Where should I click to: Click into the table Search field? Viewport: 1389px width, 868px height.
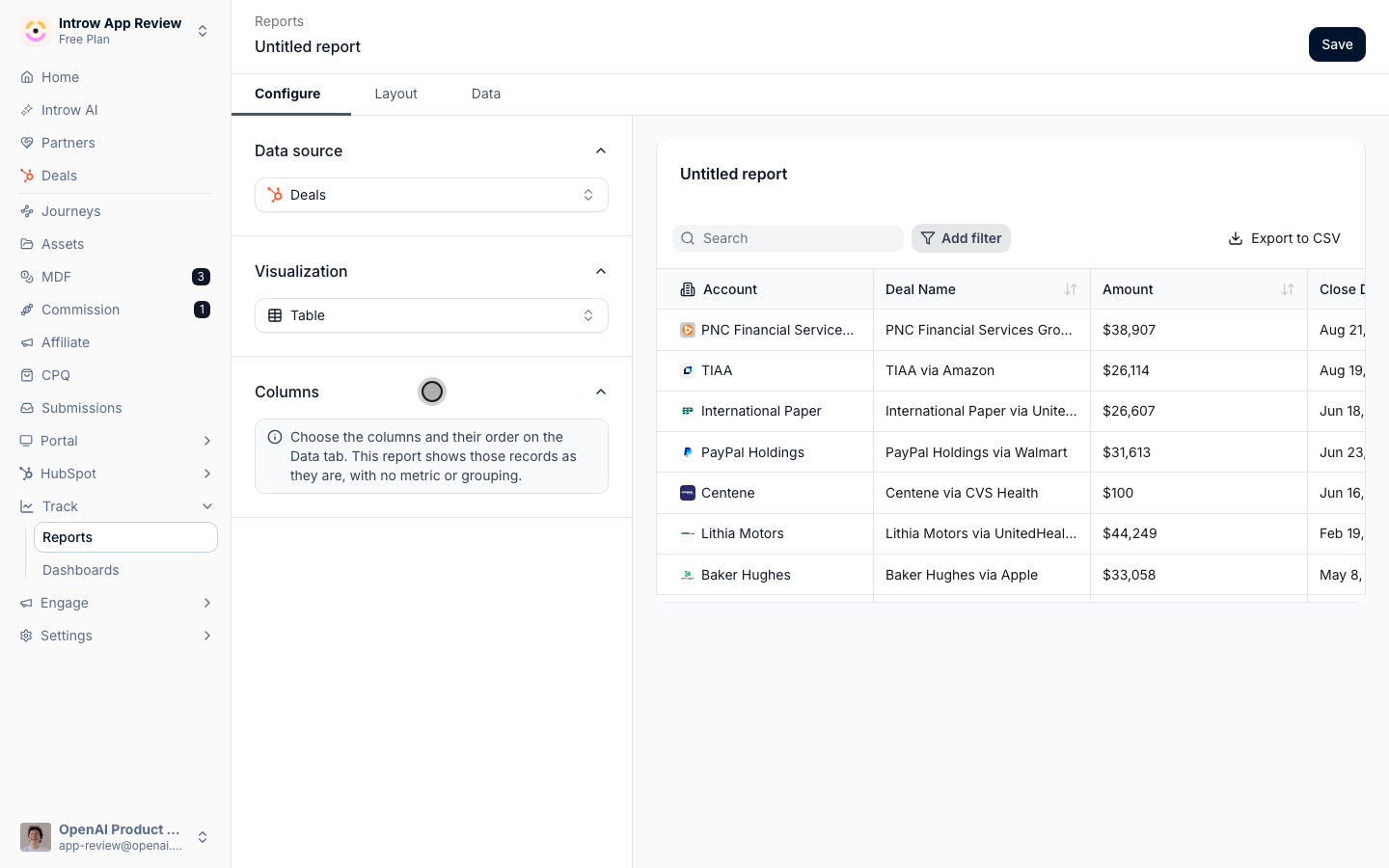[788, 238]
